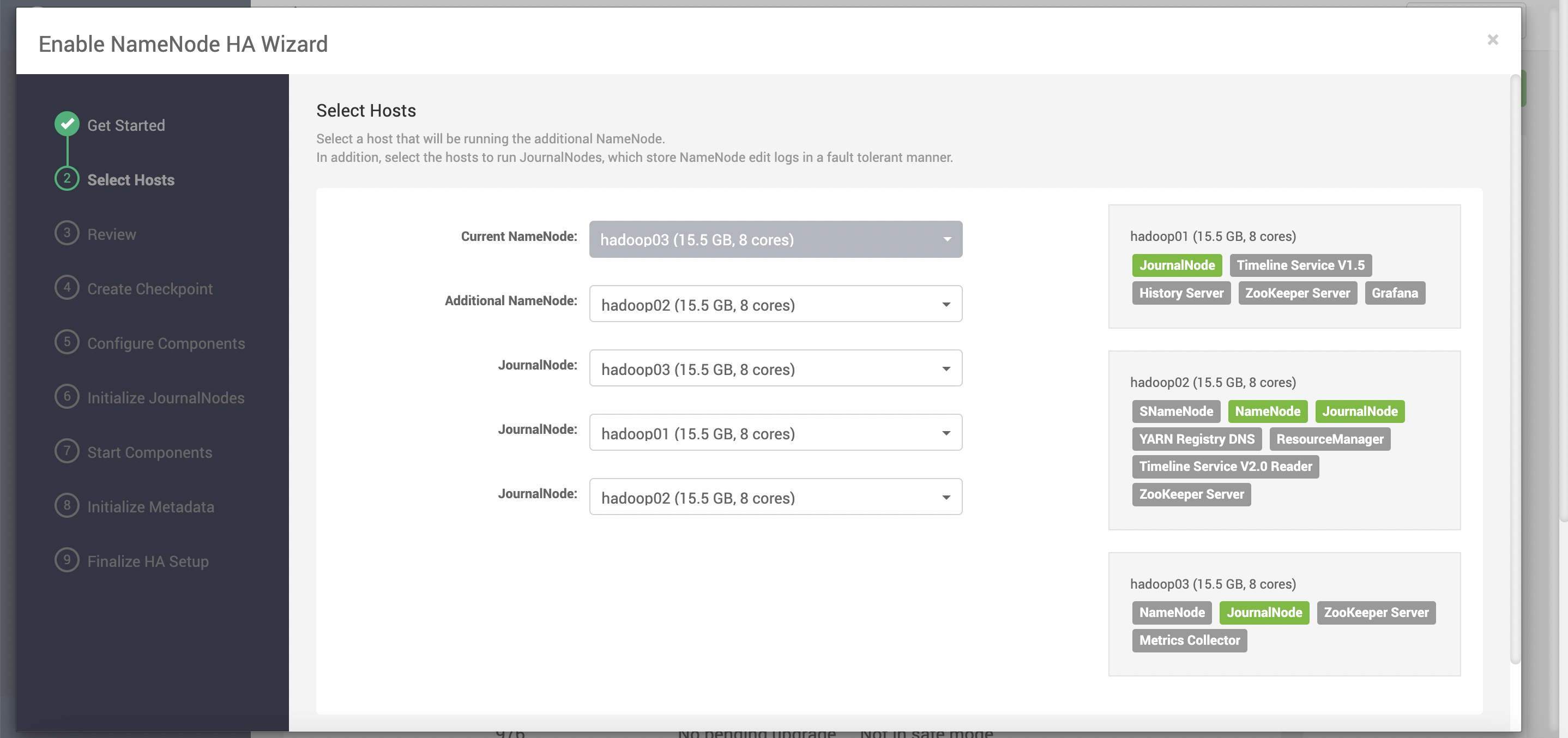Click the YARN Registry DNS tag
This screenshot has width=1568, height=738.
pos(1197,439)
